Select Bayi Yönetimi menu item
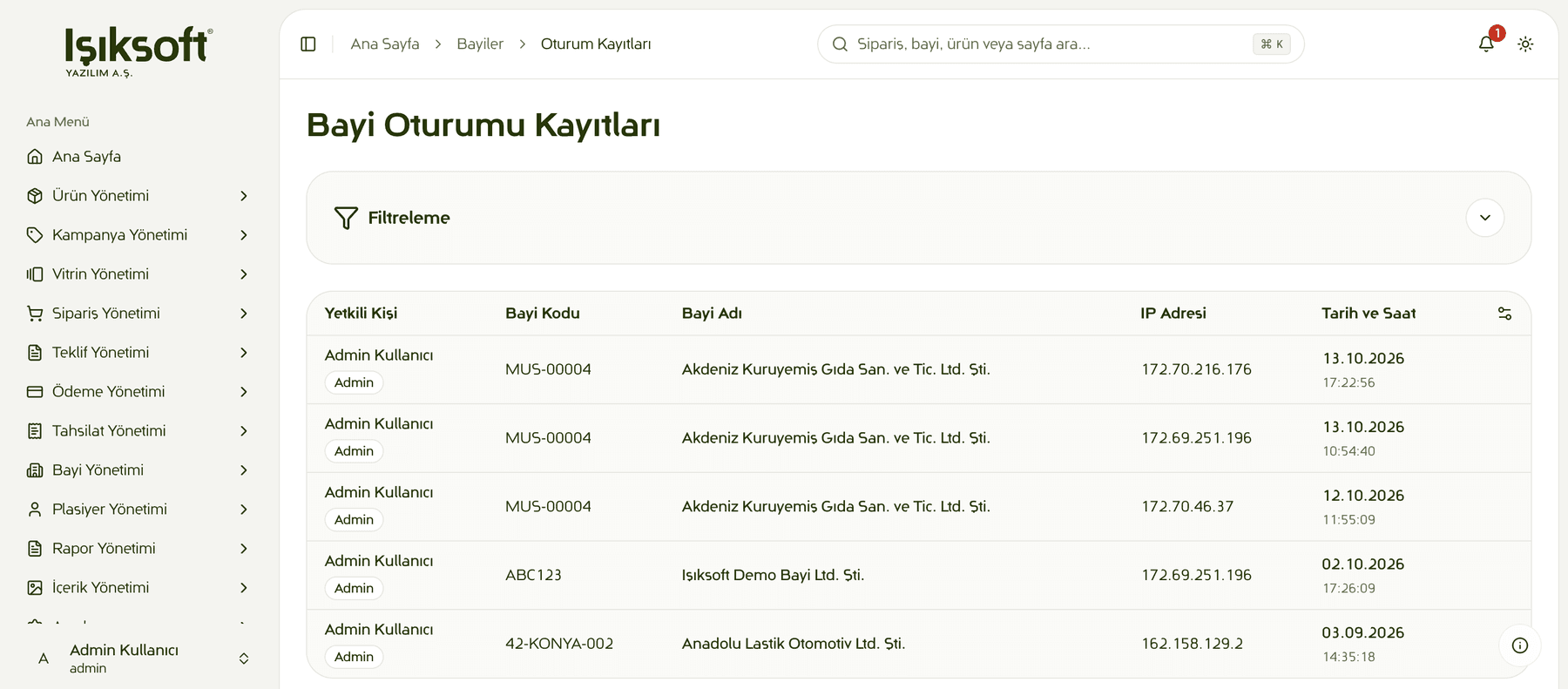This screenshot has width=1568, height=689. 139,470
